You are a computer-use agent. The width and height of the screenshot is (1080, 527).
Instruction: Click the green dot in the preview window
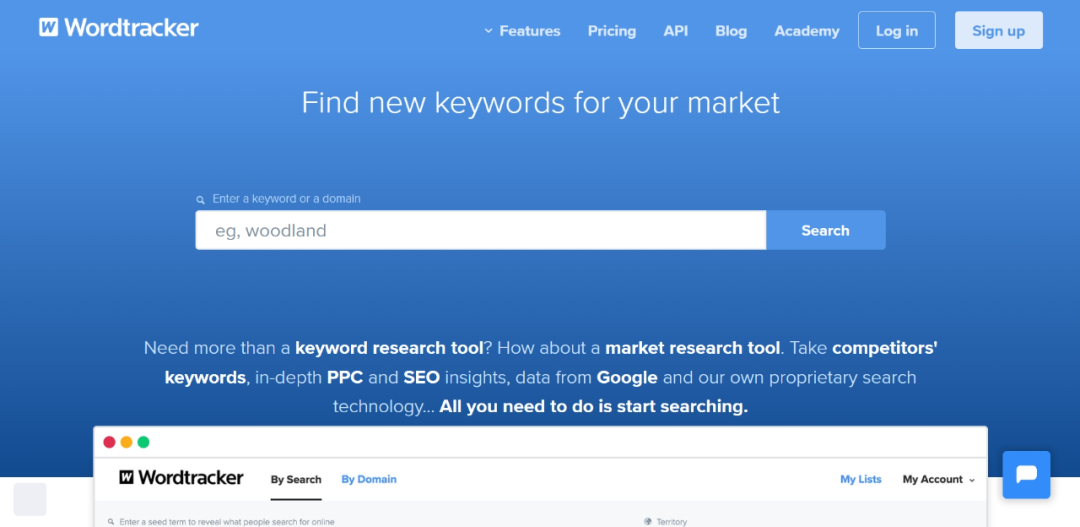point(143,442)
